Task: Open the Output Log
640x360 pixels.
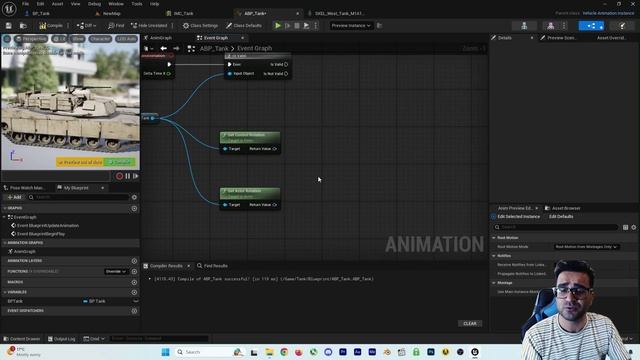Action: click(62, 339)
